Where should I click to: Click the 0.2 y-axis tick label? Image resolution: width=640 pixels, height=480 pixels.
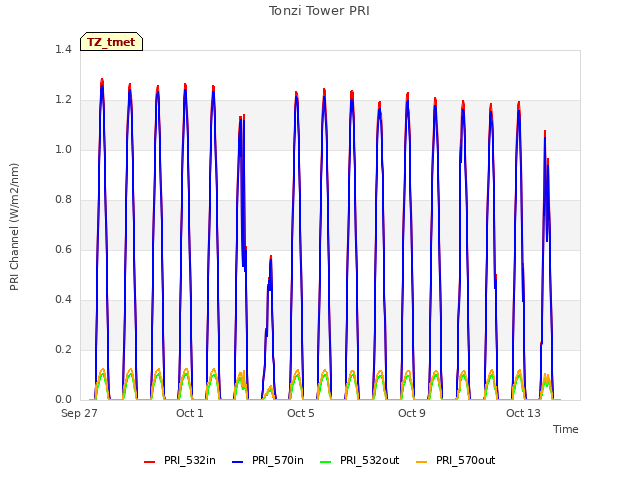[63, 350]
